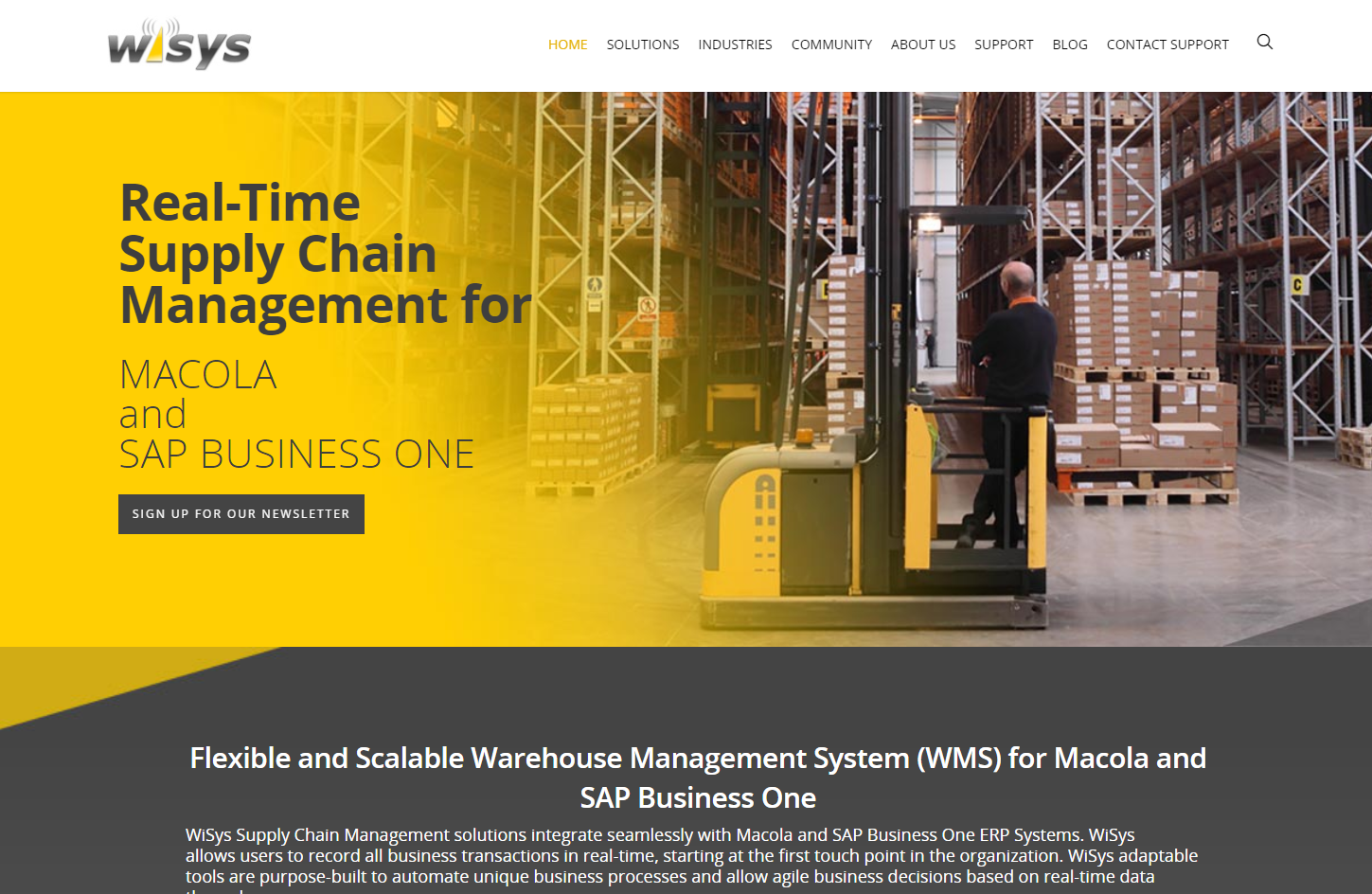Image resolution: width=1372 pixels, height=894 pixels.
Task: Click Sign Up For Our Newsletter button
Action: pos(241,514)
